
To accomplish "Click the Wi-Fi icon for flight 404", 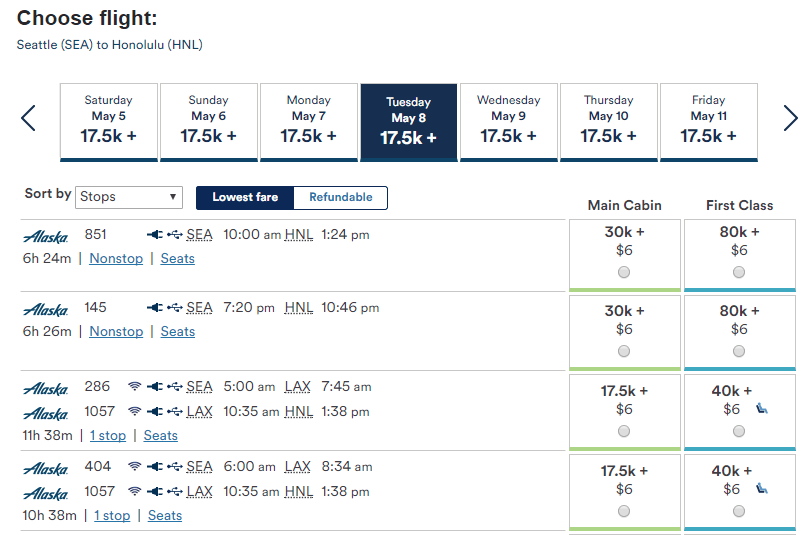I will click(x=135, y=467).
